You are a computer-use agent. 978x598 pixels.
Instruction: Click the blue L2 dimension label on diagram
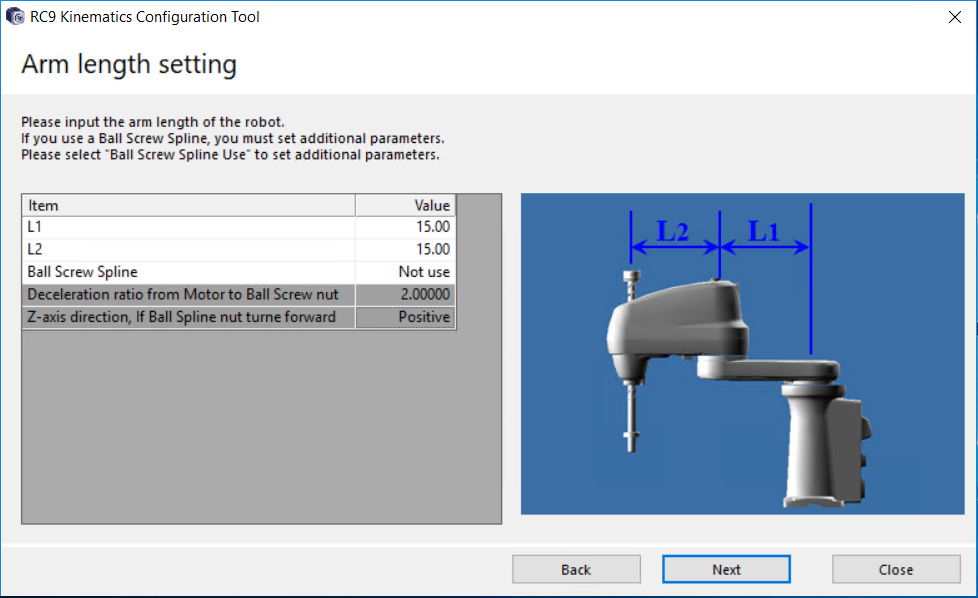pos(672,231)
